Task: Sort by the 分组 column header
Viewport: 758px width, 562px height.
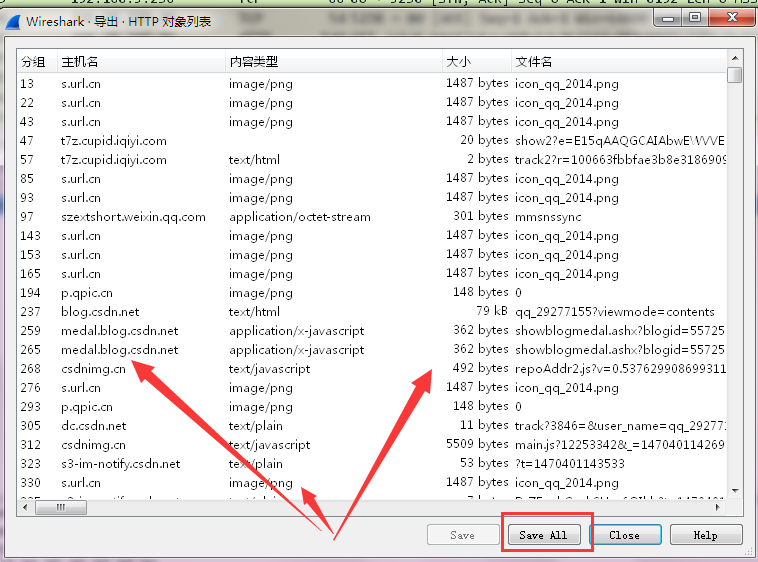Action: [37, 62]
